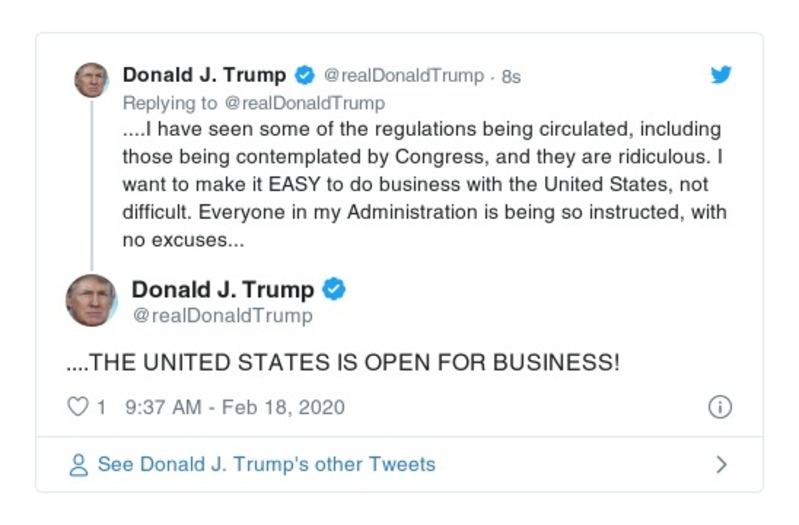Click the small profile avatar in the reply tweet
799x525 pixels.
pyautogui.click(x=91, y=80)
